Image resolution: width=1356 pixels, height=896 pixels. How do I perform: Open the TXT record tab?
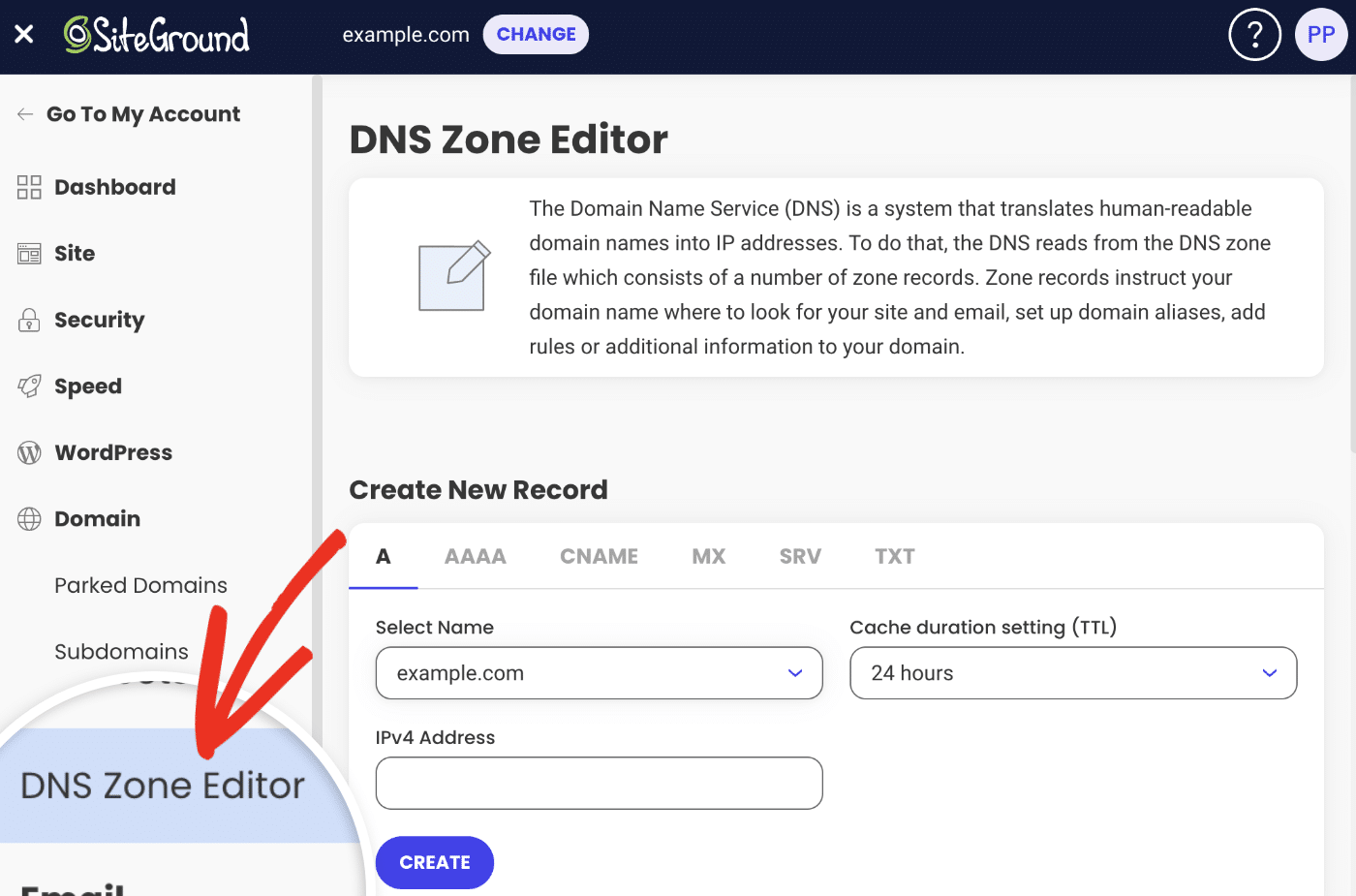(894, 557)
